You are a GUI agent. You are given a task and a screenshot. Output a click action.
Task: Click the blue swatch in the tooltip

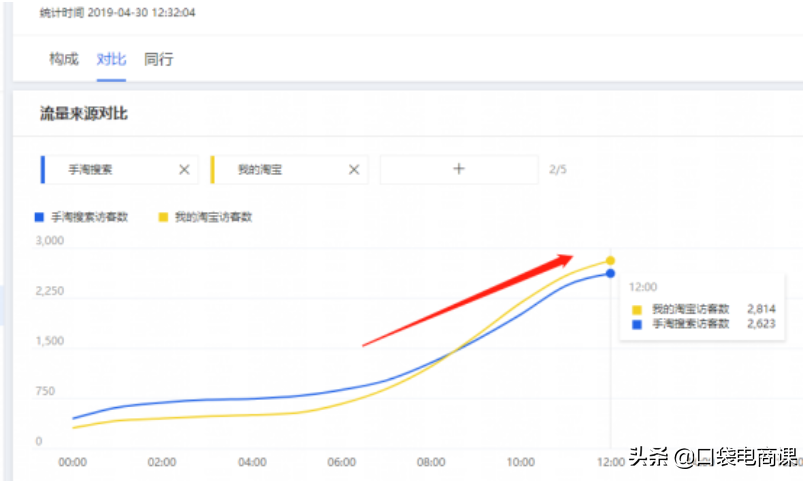(637, 324)
